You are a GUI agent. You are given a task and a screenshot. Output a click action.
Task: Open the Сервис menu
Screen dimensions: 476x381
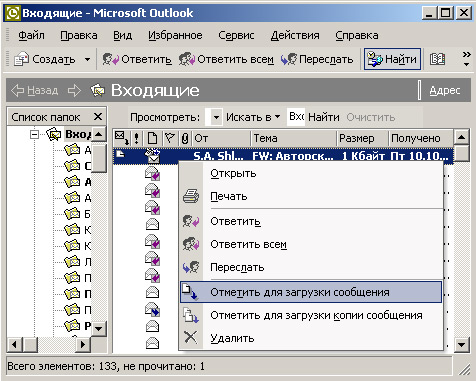[x=236, y=35]
